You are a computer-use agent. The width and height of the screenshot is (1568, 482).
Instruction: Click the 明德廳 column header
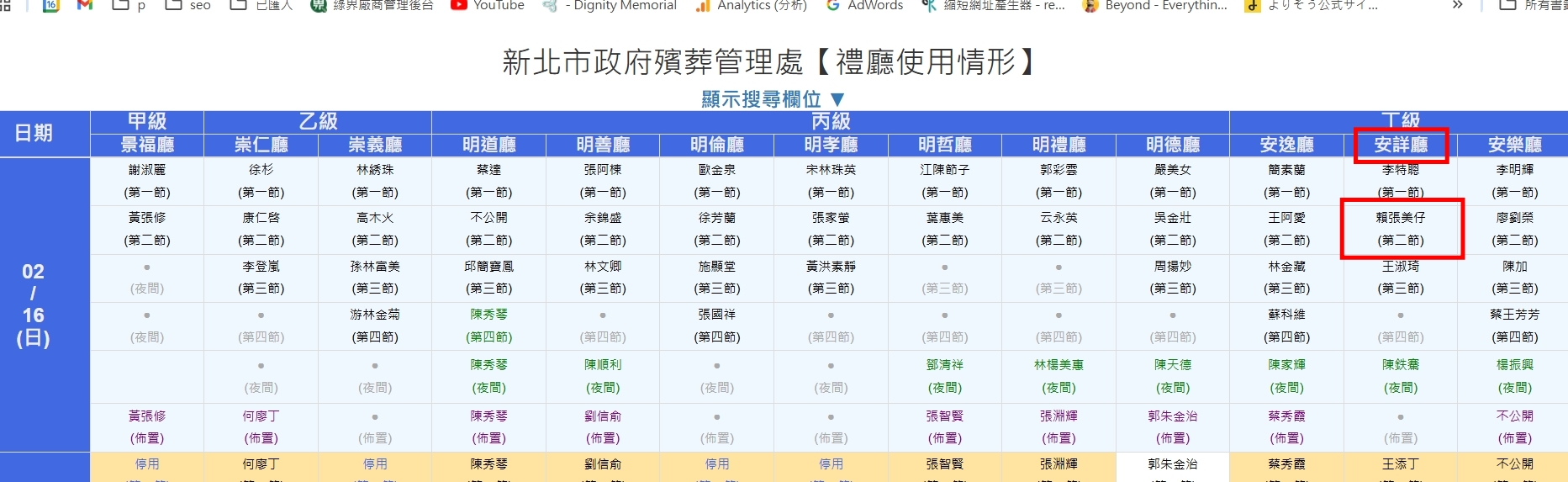point(1173,145)
